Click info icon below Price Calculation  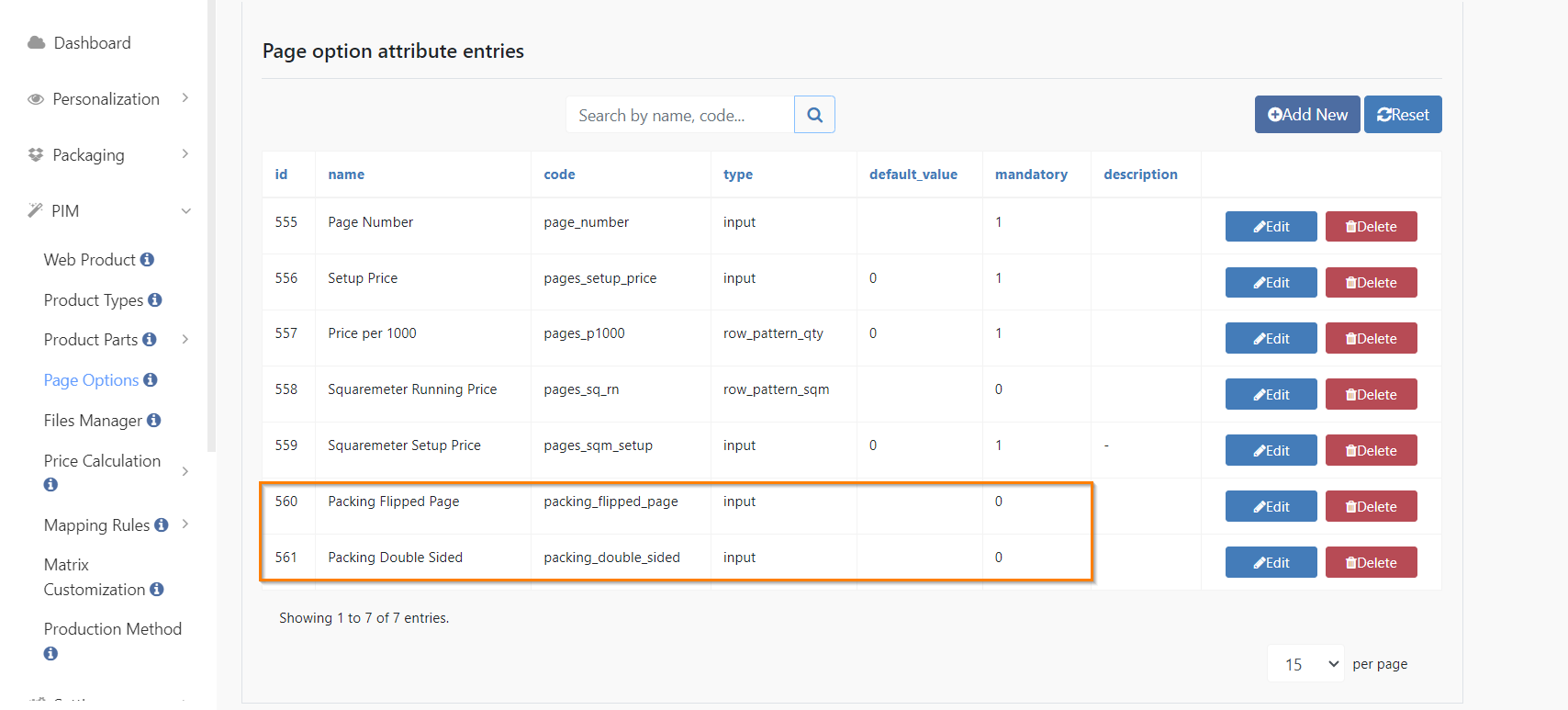(50, 485)
